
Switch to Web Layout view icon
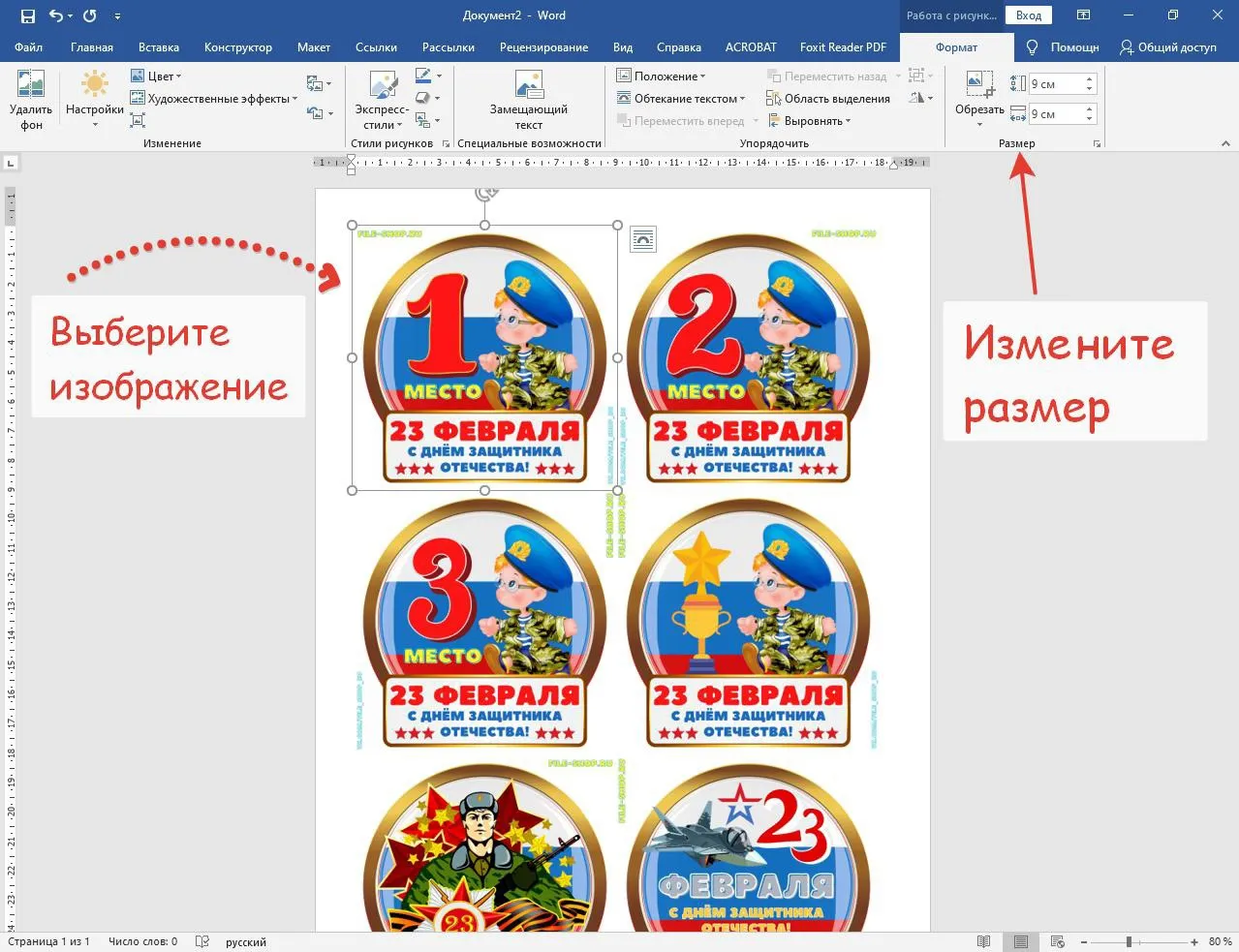click(1058, 941)
